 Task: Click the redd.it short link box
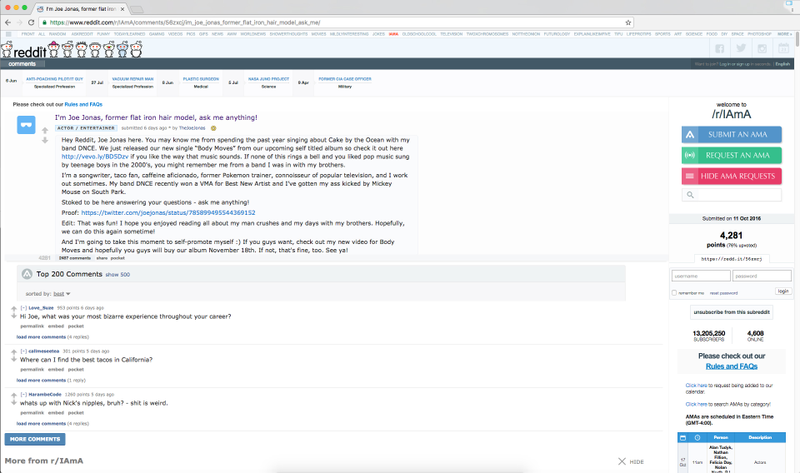(731, 259)
